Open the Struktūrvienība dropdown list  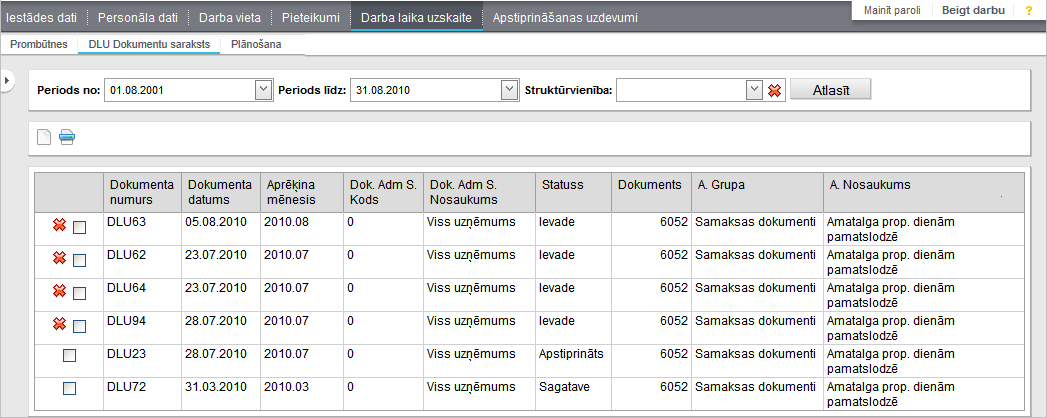click(754, 90)
